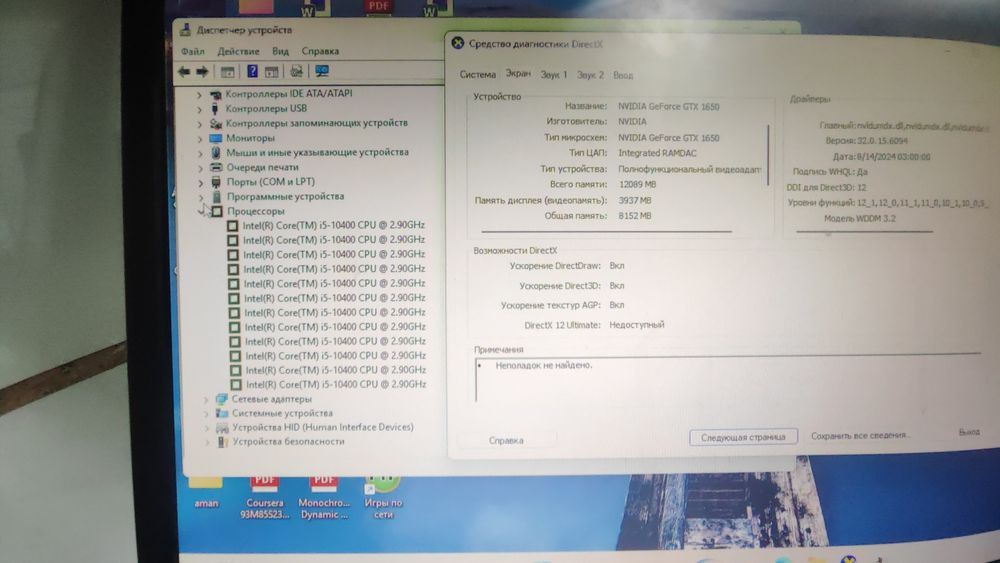1000x563 pixels.
Task: Select the Игры по сети desktop shortcut
Action: (x=383, y=496)
